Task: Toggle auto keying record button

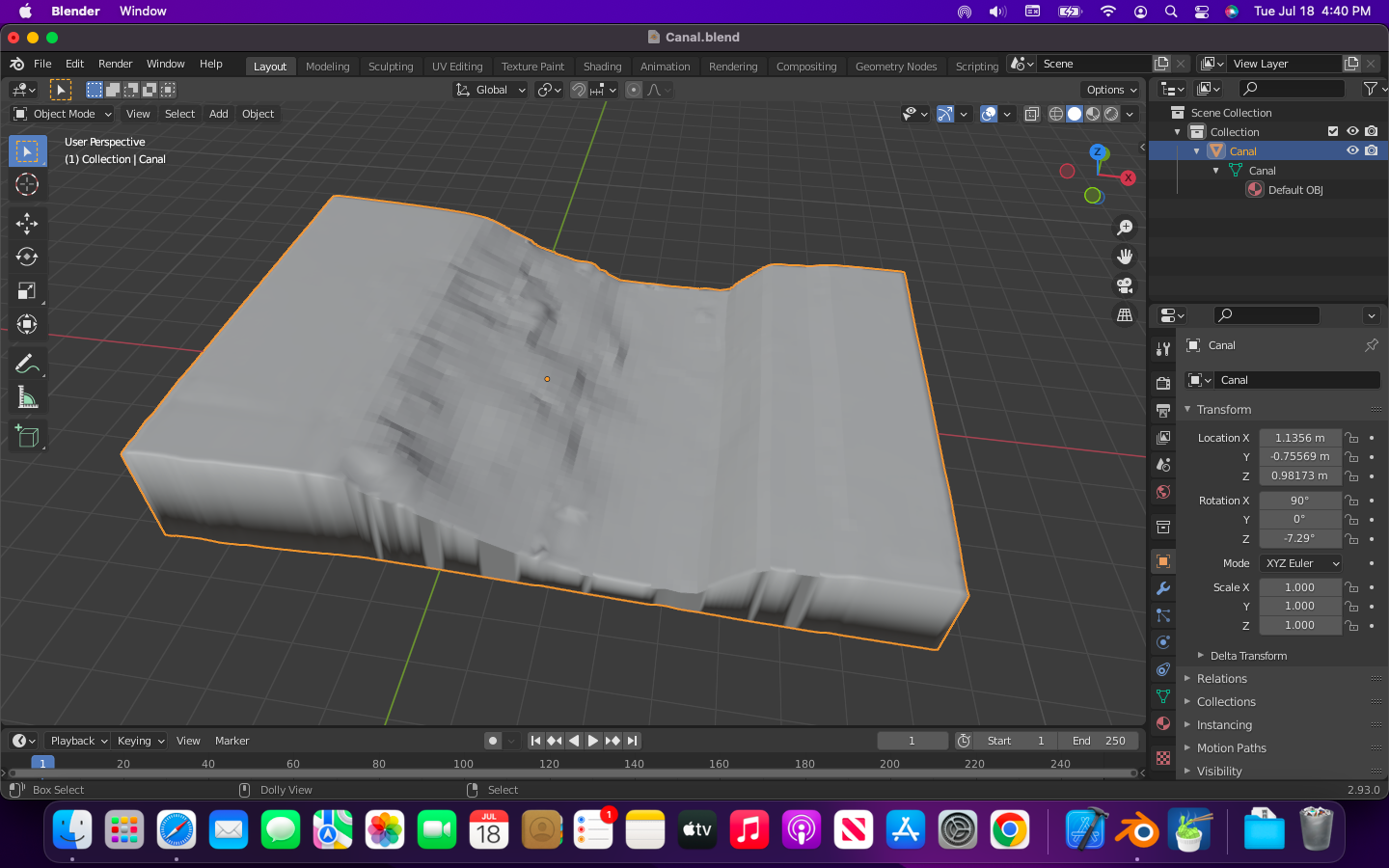Action: pyautogui.click(x=493, y=741)
